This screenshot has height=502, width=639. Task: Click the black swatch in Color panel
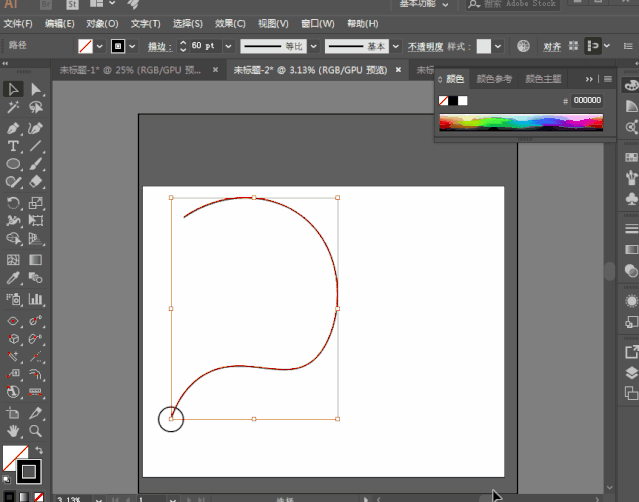point(453,101)
